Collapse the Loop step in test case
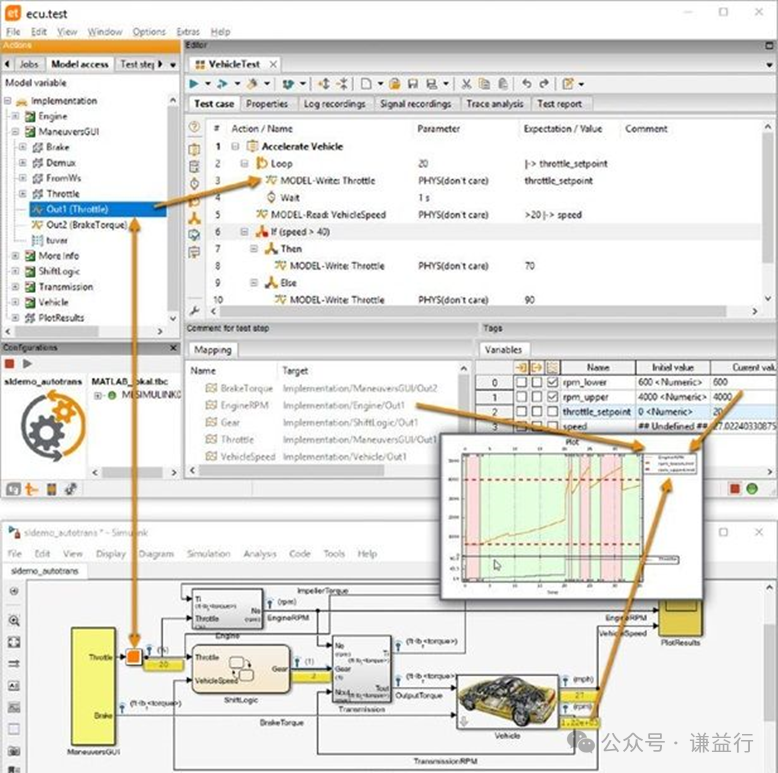Screen dimensions: 778x773 coord(244,163)
